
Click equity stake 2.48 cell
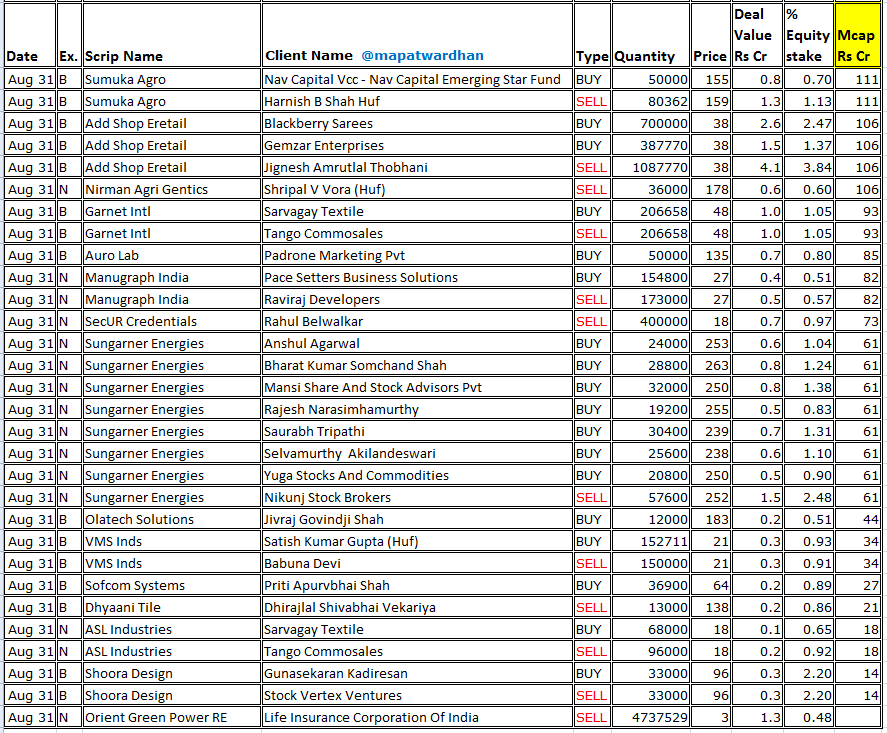coord(809,498)
